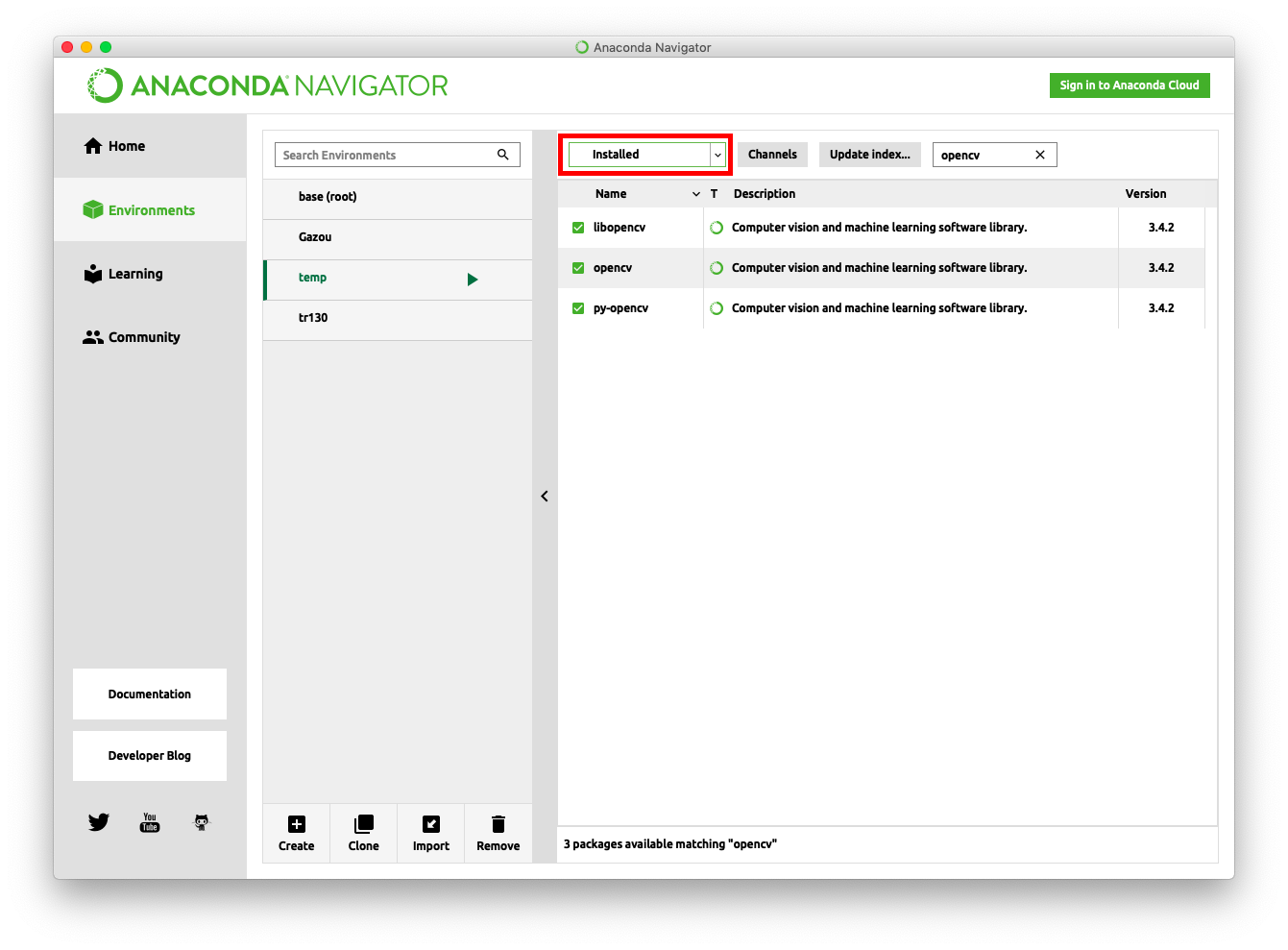Select the Gazou environment
The image size is (1288, 950).
coord(398,237)
